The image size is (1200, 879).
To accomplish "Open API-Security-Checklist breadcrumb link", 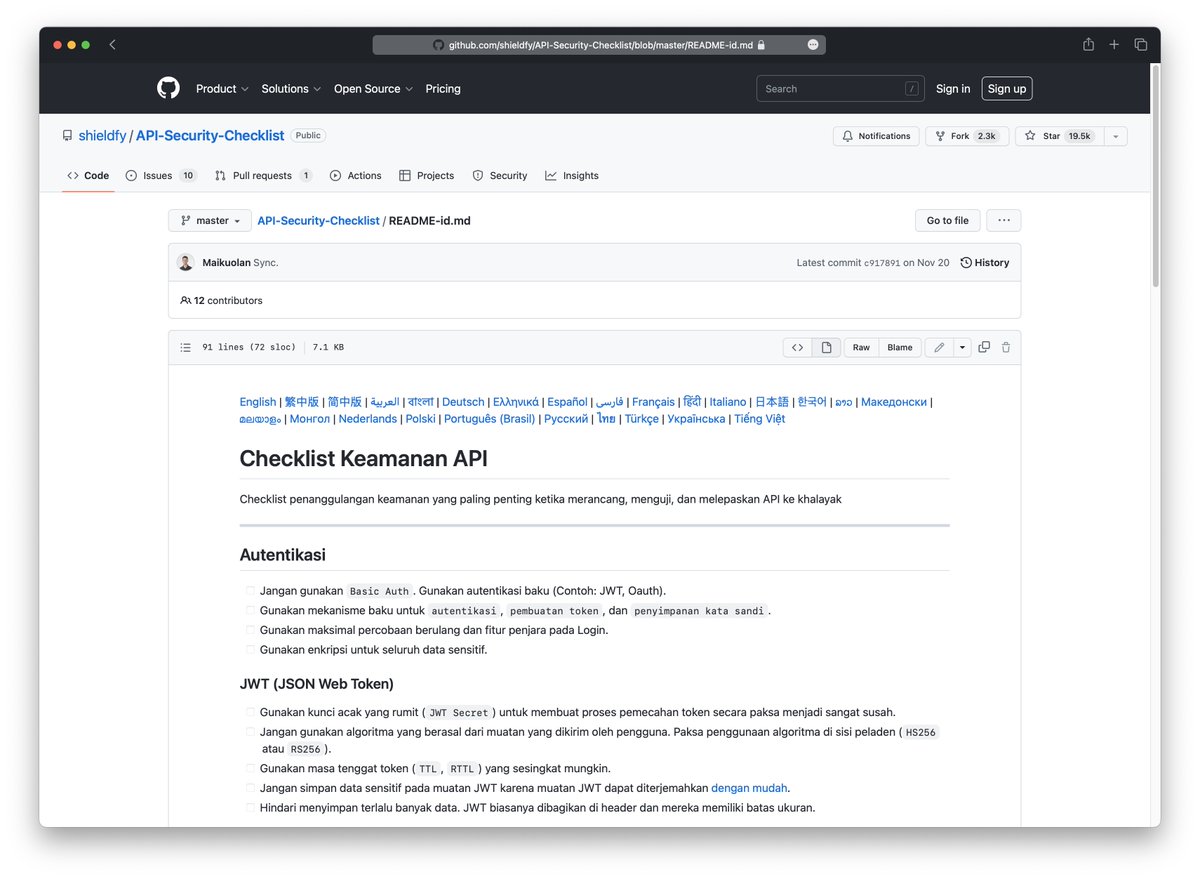I will click(319, 221).
